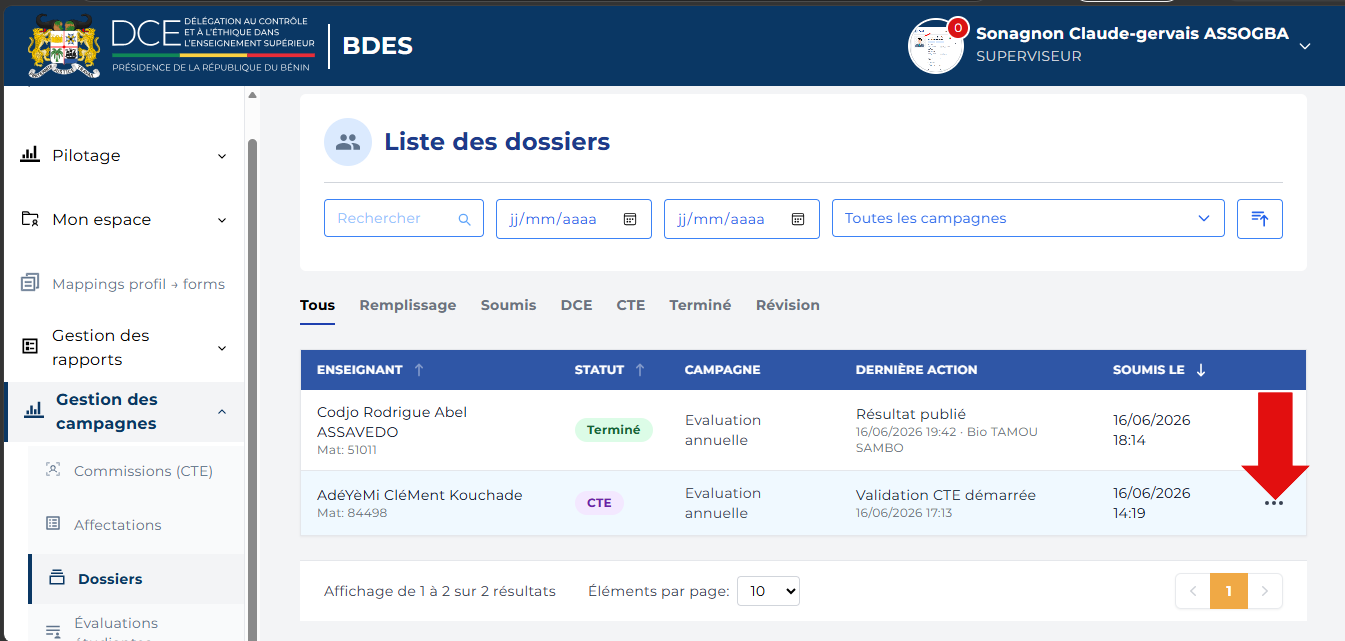
Task: Expand Gestion des rapports chevron
Action: pos(222,348)
